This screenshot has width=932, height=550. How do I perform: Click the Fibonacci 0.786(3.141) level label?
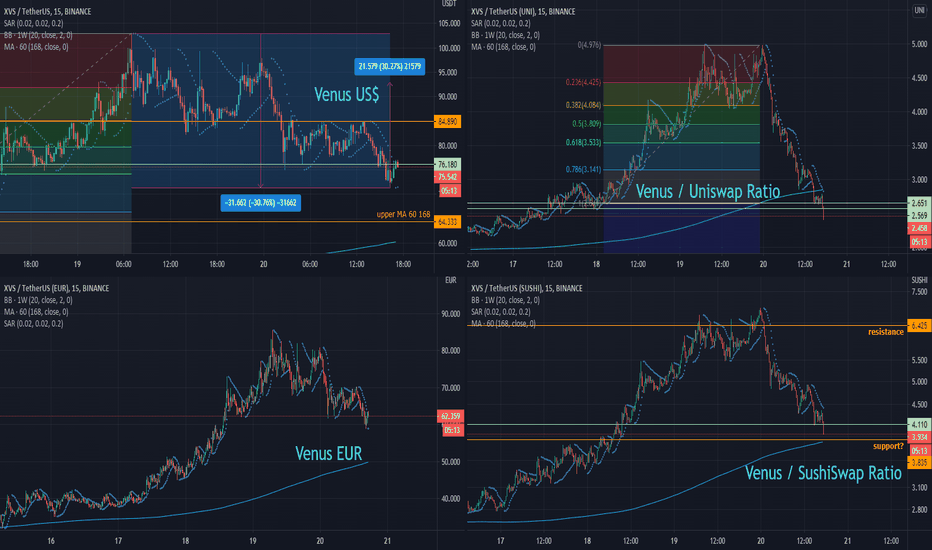point(583,169)
